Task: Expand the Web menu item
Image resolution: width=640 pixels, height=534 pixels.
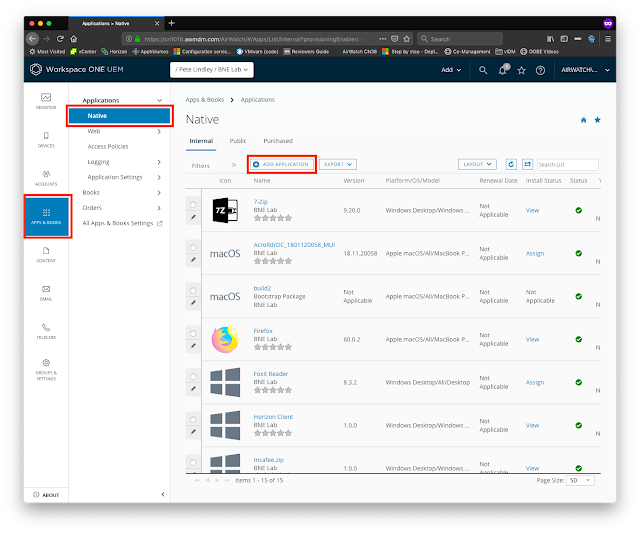Action: [x=159, y=131]
